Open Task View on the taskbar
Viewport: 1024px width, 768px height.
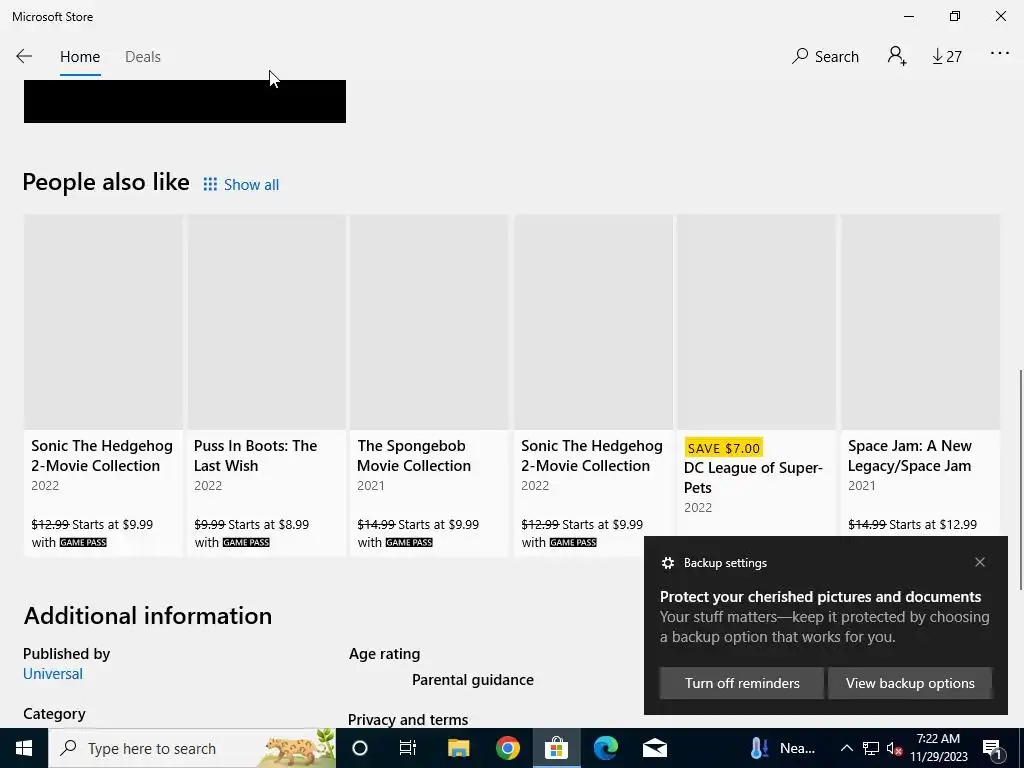[408, 748]
